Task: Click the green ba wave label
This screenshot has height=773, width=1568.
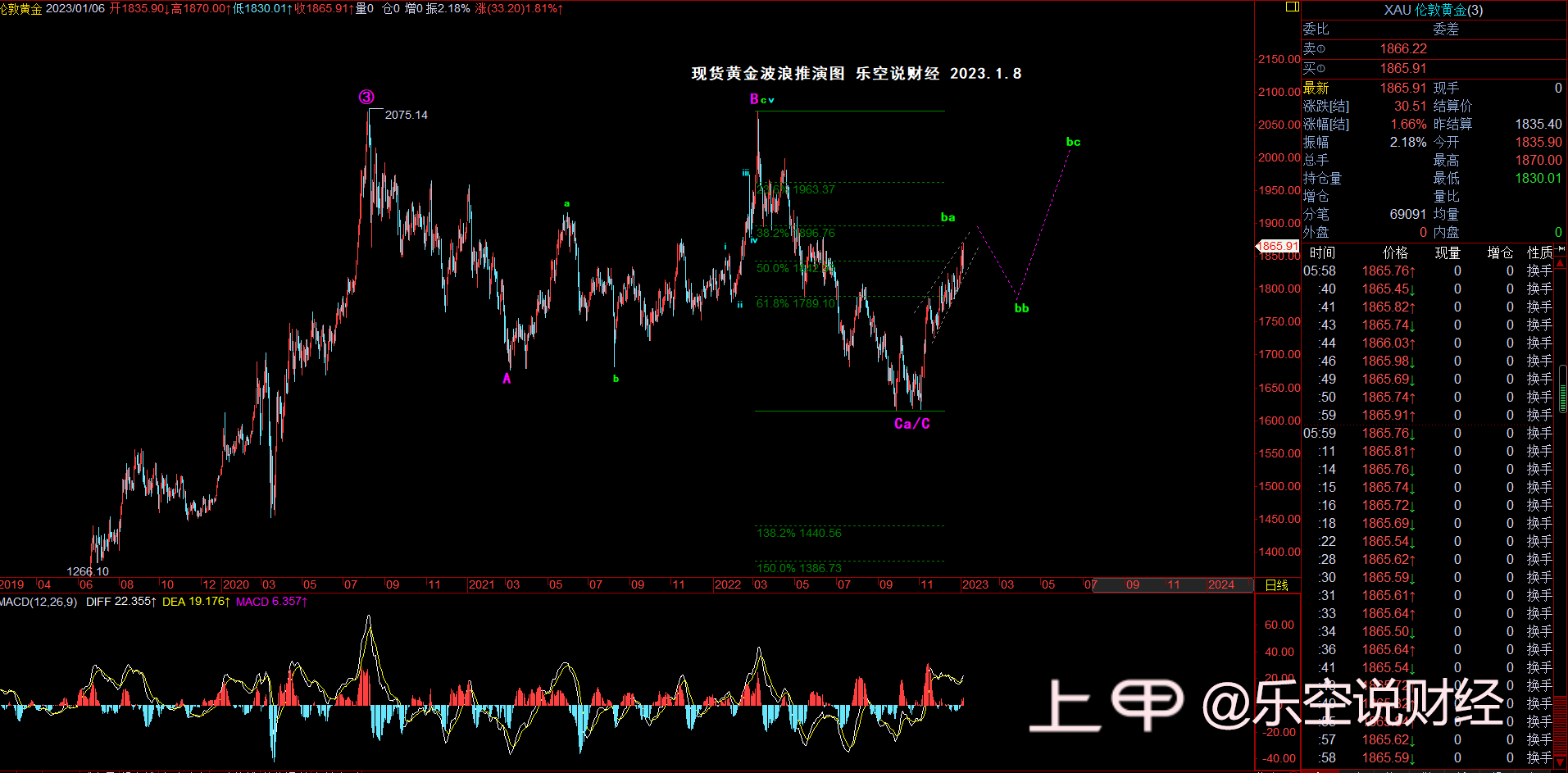Action: [x=948, y=217]
